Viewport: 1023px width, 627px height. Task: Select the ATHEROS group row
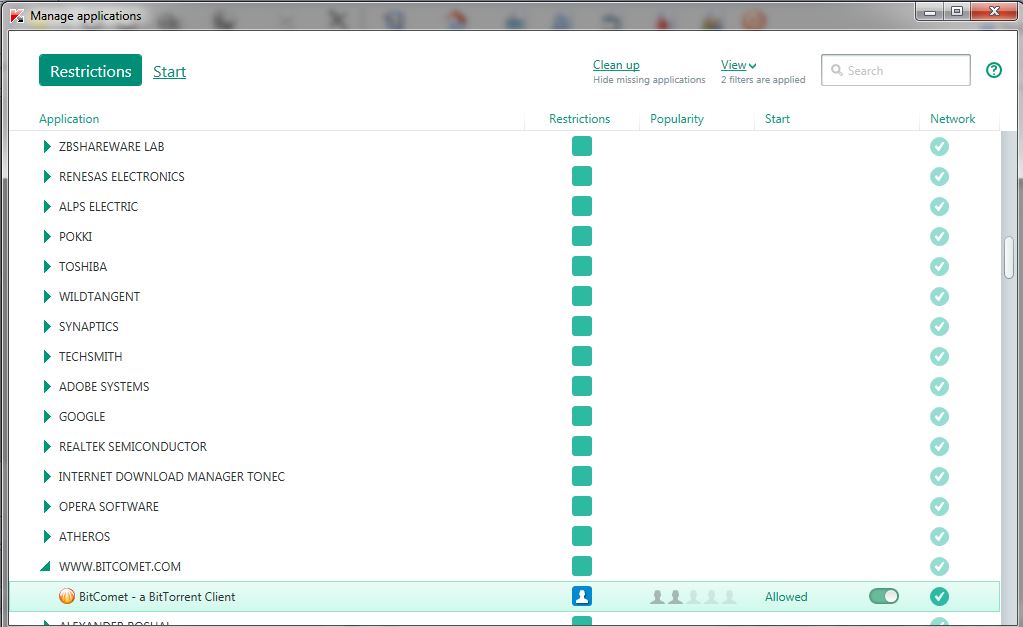point(504,536)
